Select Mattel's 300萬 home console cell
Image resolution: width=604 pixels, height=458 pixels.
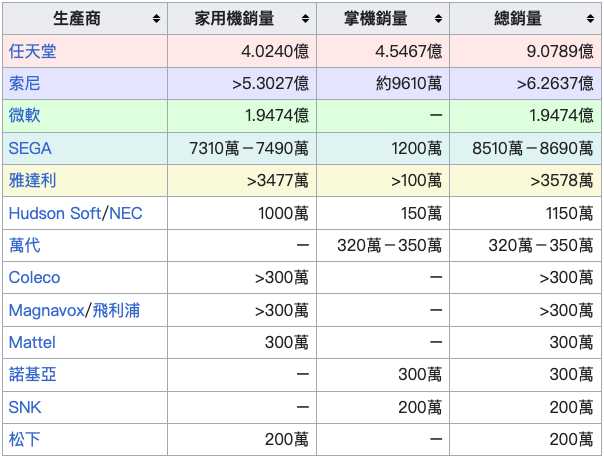coord(242,342)
